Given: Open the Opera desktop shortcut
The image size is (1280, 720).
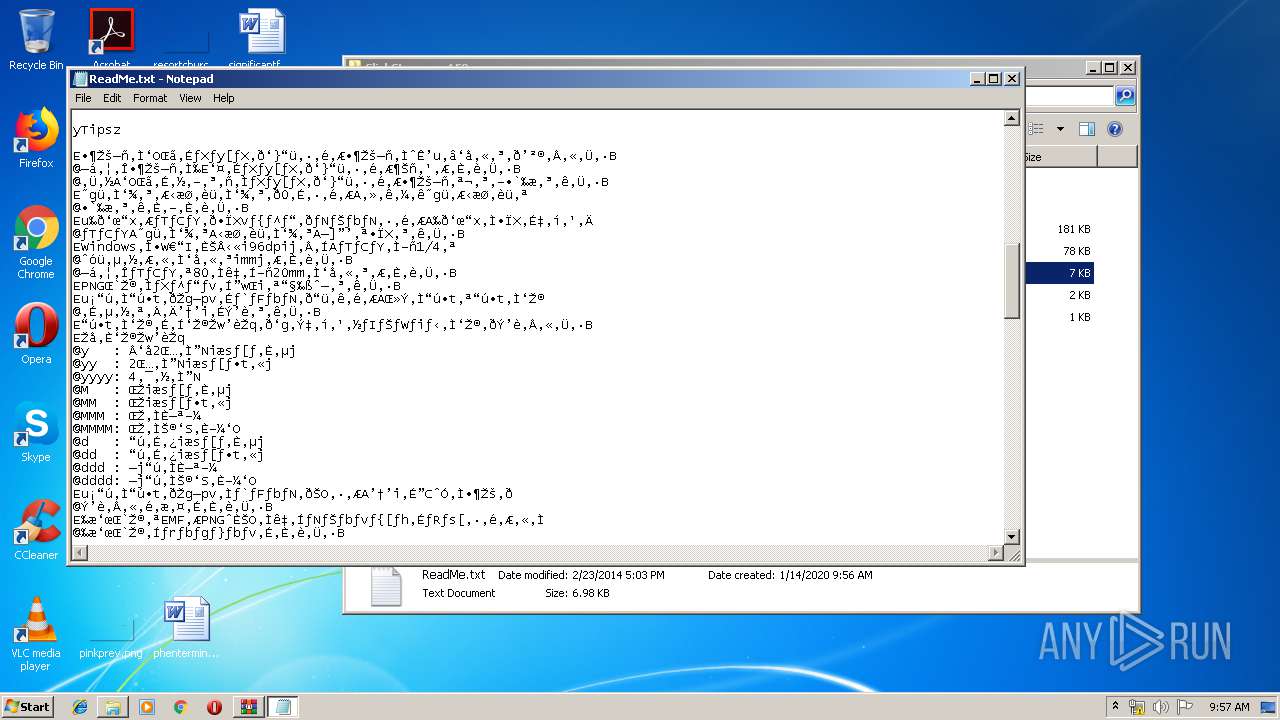Looking at the screenshot, I should tap(36, 334).
